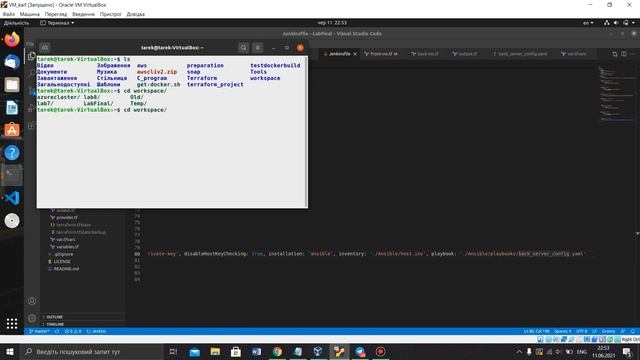Open Thunderbird mail in the dock
The image size is (640, 360).
pos(12,62)
